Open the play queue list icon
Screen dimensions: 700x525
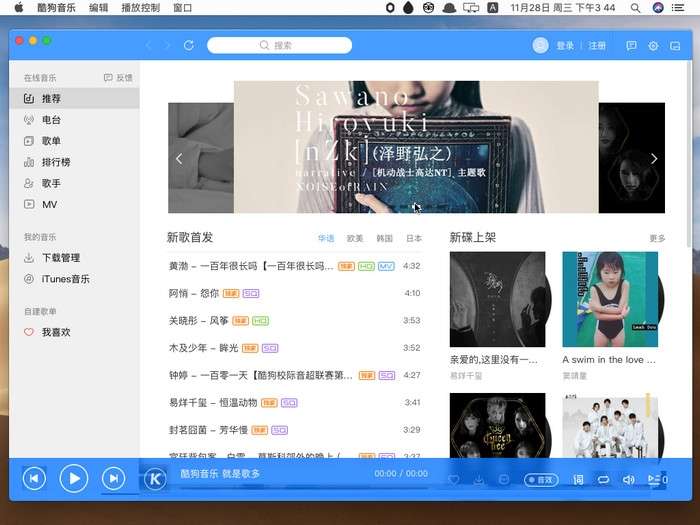point(657,480)
